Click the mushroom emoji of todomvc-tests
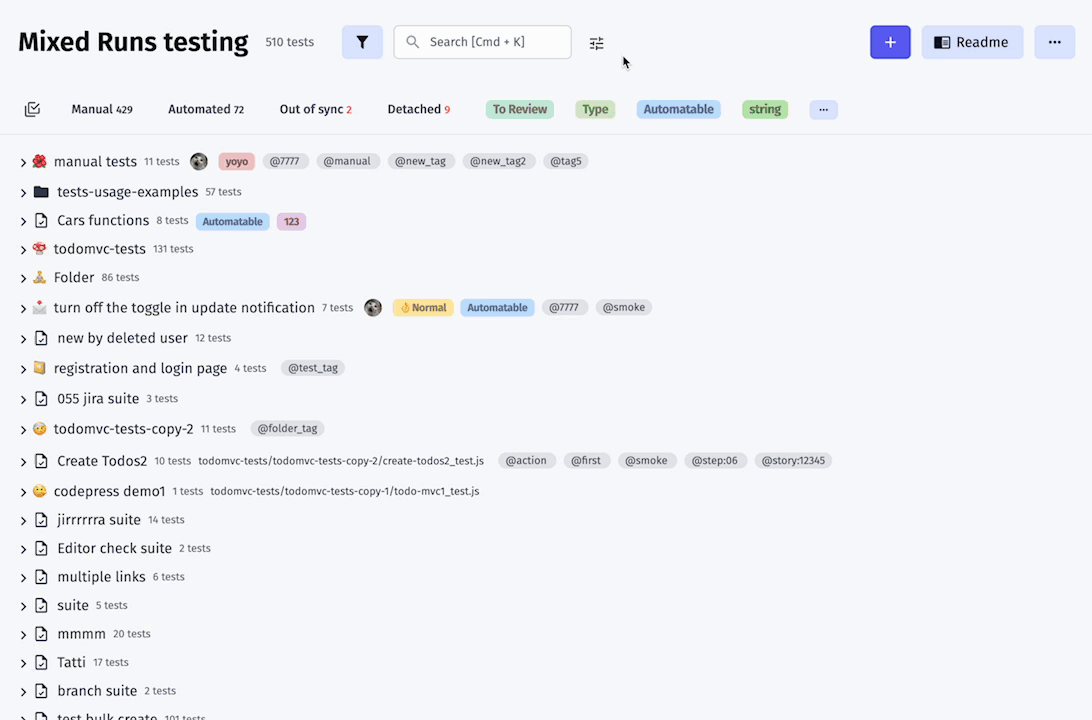 [40, 249]
